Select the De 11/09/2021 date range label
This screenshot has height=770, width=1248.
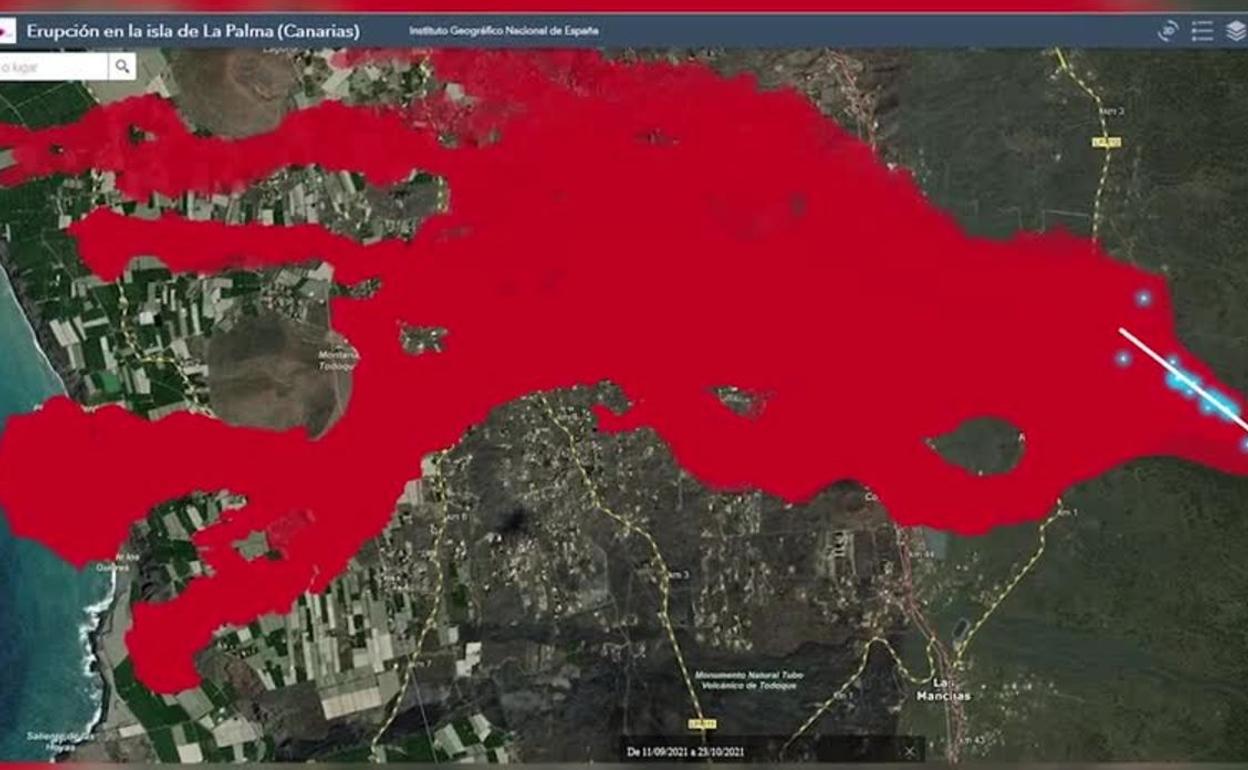coord(690,751)
